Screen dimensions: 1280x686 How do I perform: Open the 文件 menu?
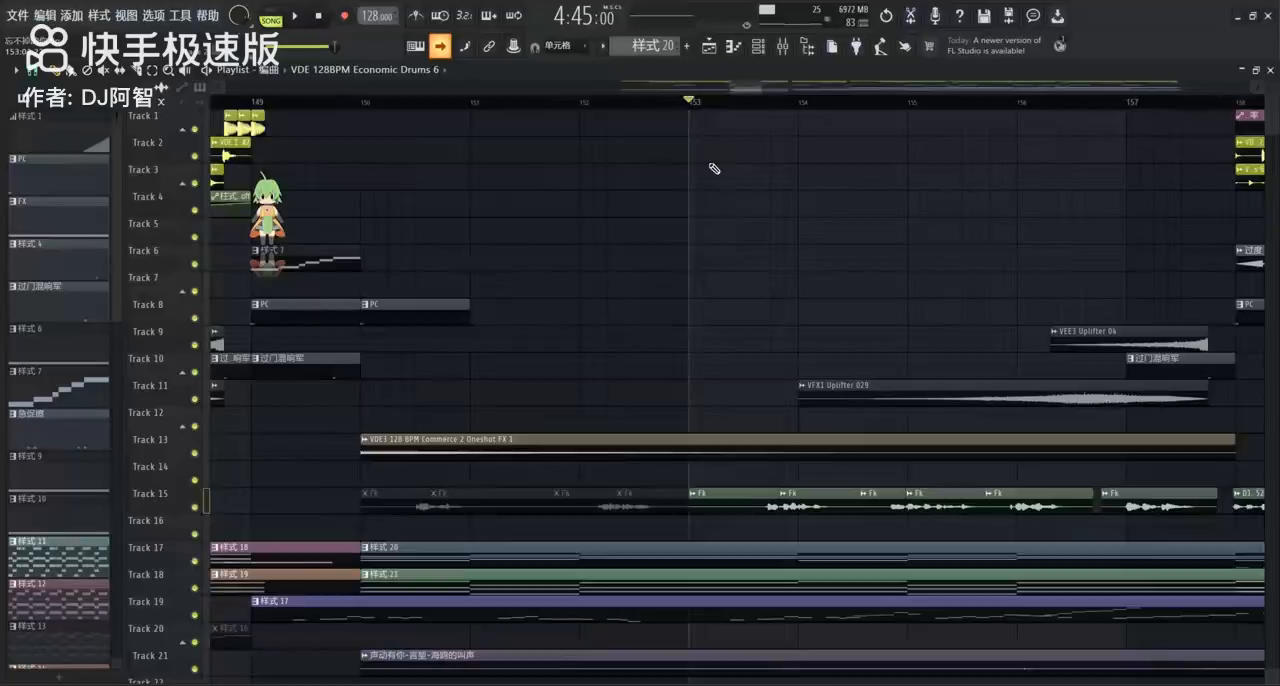point(18,16)
